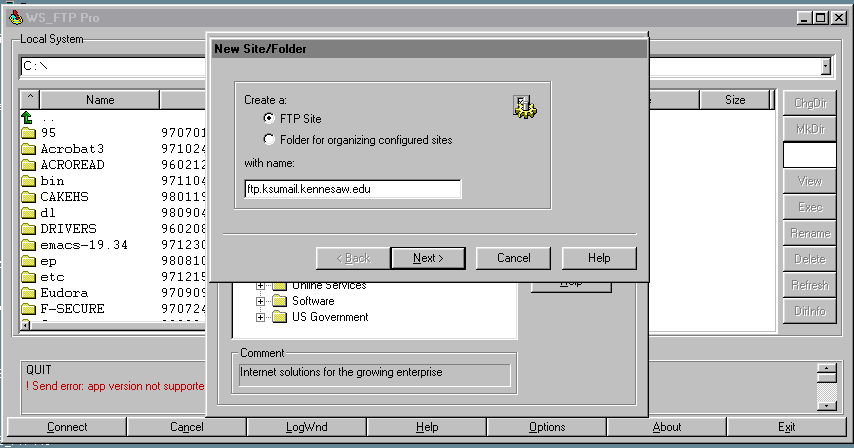Click the disabled Back button
The image size is (854, 448).
353,258
